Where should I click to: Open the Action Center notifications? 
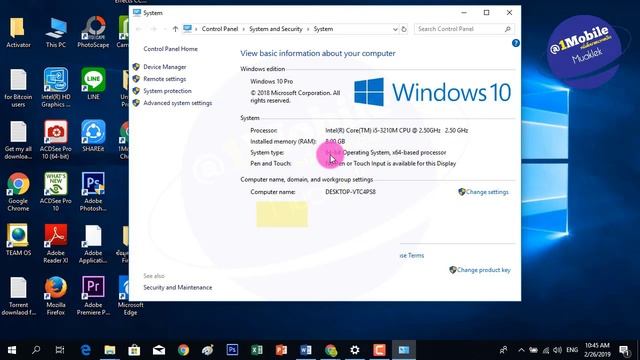click(x=624, y=350)
